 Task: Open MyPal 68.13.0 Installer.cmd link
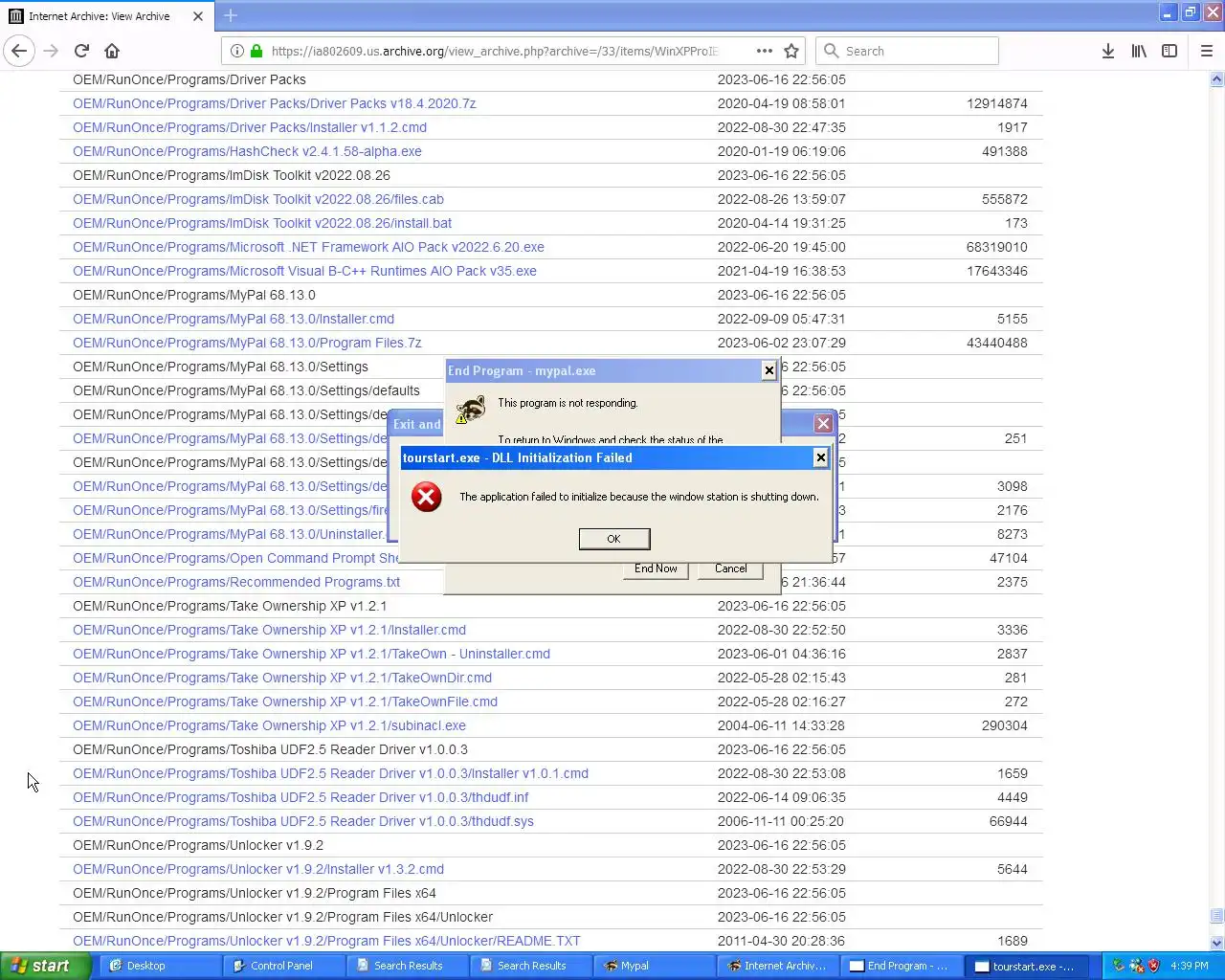(234, 319)
